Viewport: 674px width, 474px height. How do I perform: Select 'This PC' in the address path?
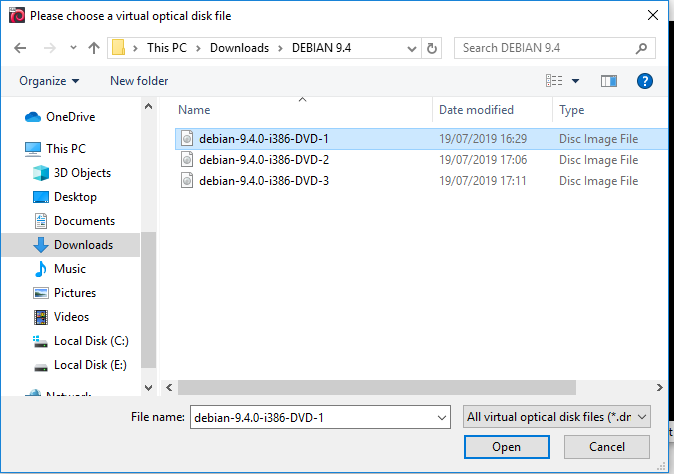pyautogui.click(x=167, y=48)
